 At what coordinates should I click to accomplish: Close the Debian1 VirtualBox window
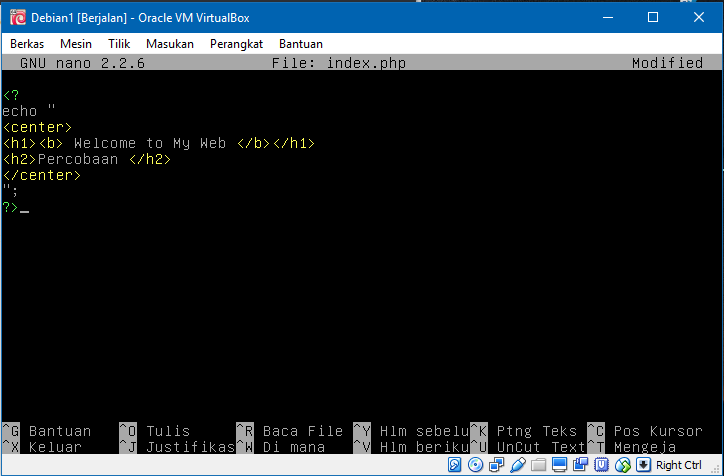click(x=699, y=18)
